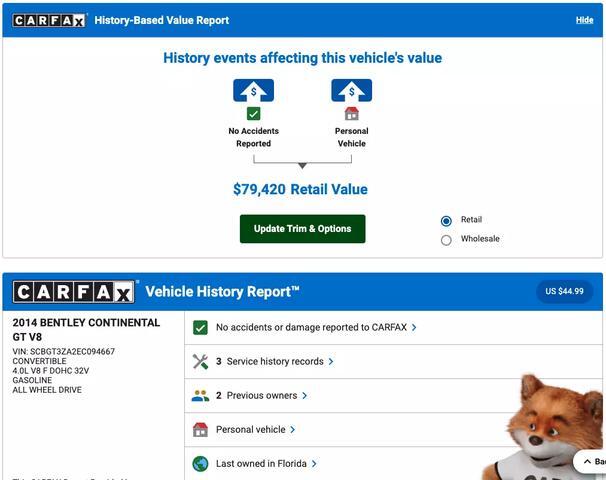Click the globe icon beside Last owned in Florida
This screenshot has height=480, width=606.
point(200,464)
